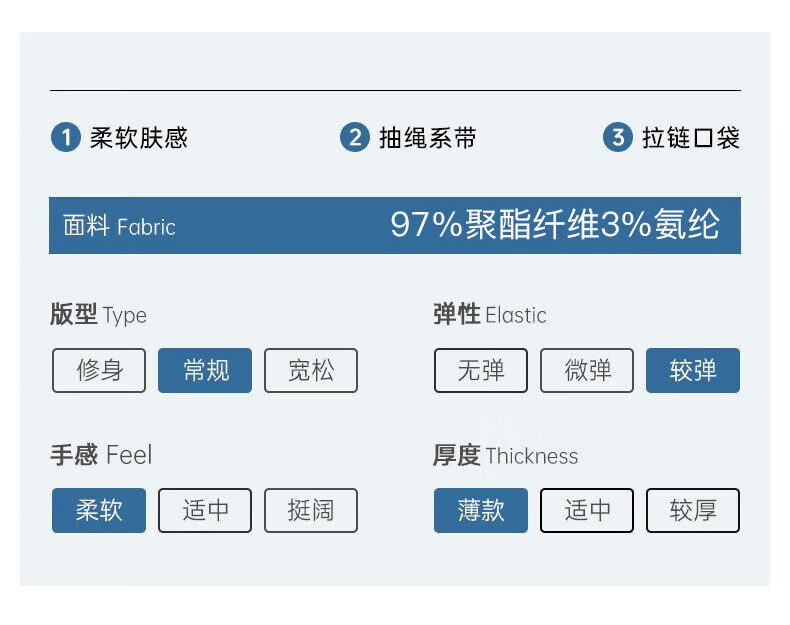
Task: Select the 修身 fit option
Action: [99, 370]
